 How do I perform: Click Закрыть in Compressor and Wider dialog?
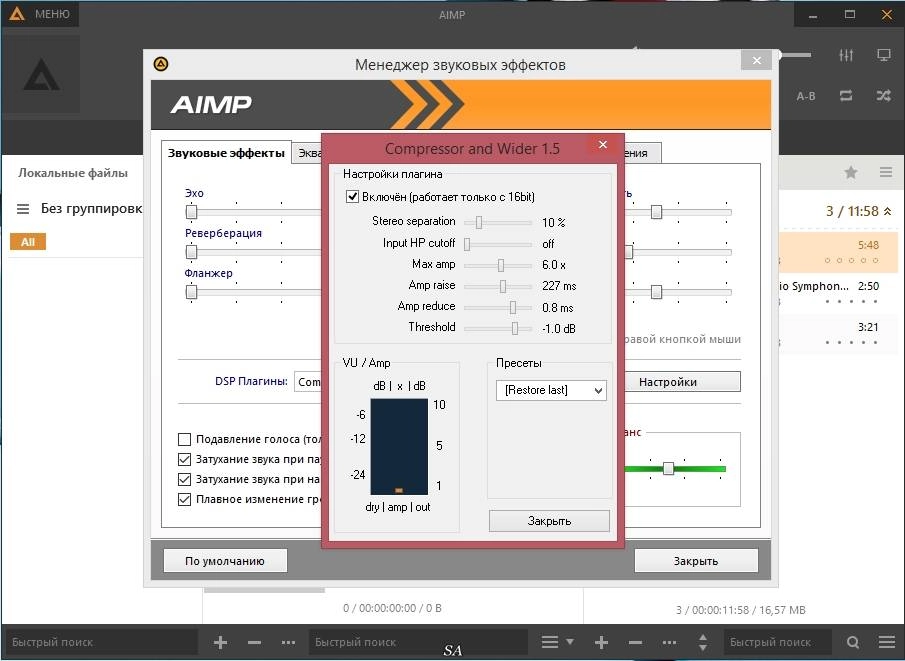pos(549,521)
